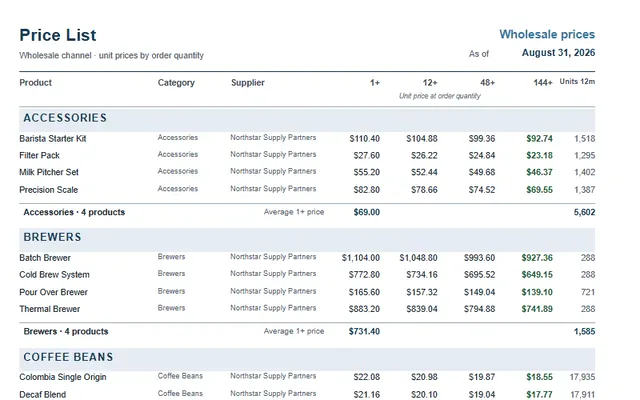This screenshot has height=400, width=640.
Task: Click the August 31, 2026 date
Action: tap(558, 53)
